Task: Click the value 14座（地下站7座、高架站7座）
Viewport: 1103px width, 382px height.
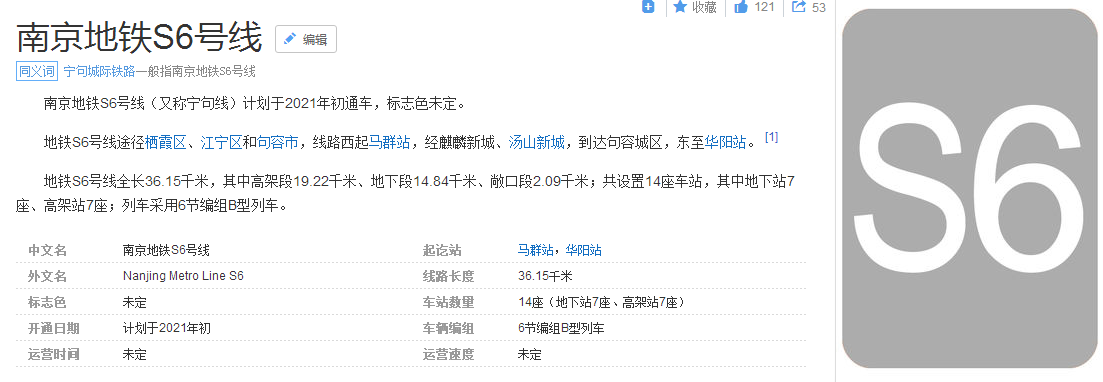Action: (601, 303)
